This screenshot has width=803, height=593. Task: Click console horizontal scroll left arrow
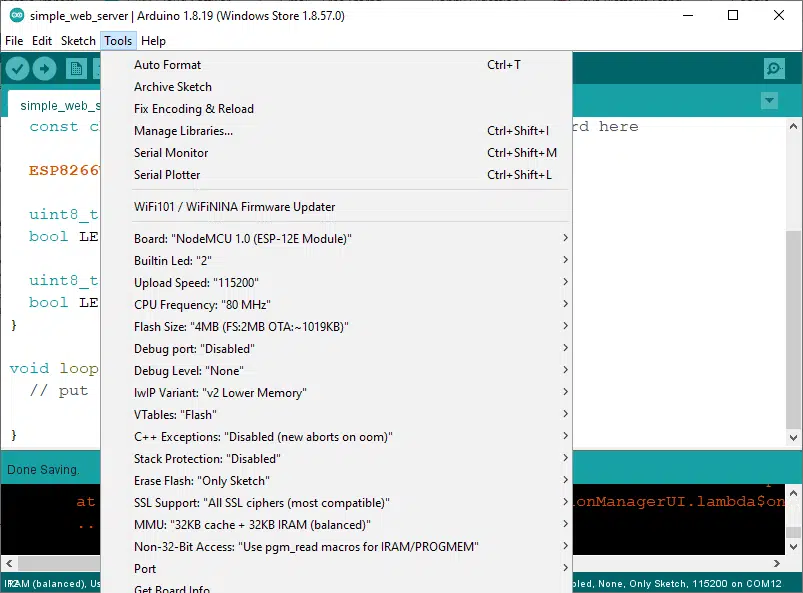pyautogui.click(x=9, y=563)
